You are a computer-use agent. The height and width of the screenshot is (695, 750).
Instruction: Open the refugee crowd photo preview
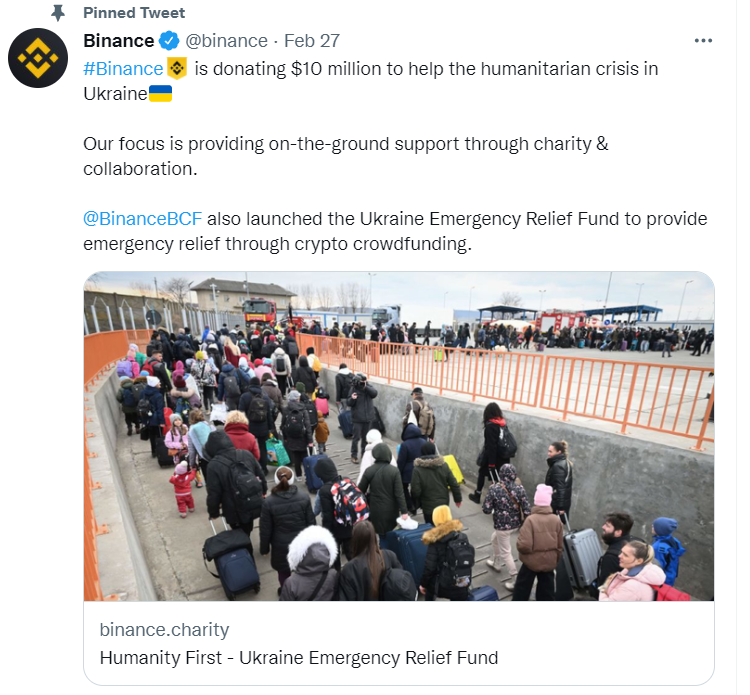[x=399, y=436]
